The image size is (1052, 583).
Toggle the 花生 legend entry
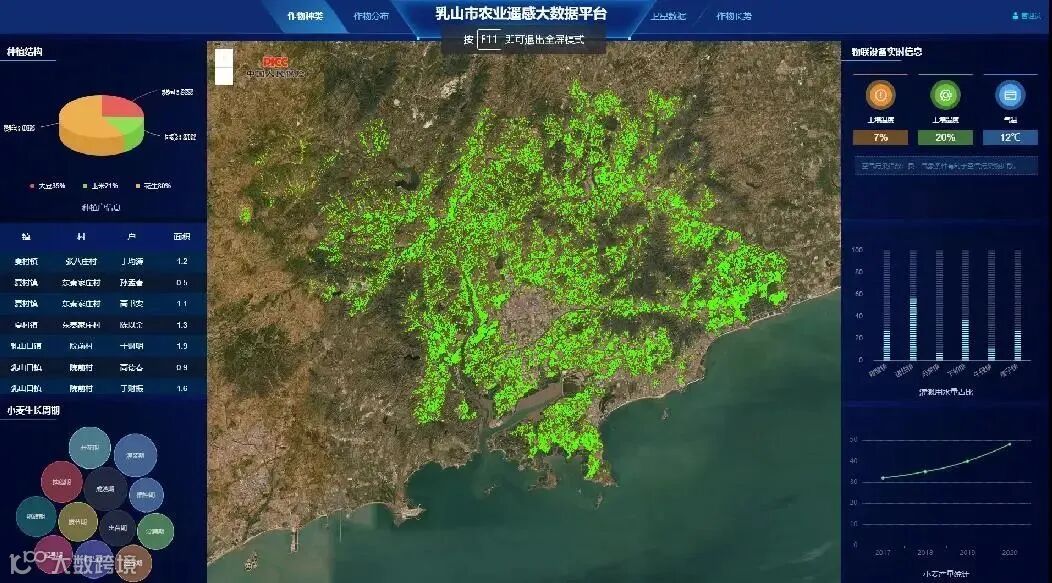point(154,186)
